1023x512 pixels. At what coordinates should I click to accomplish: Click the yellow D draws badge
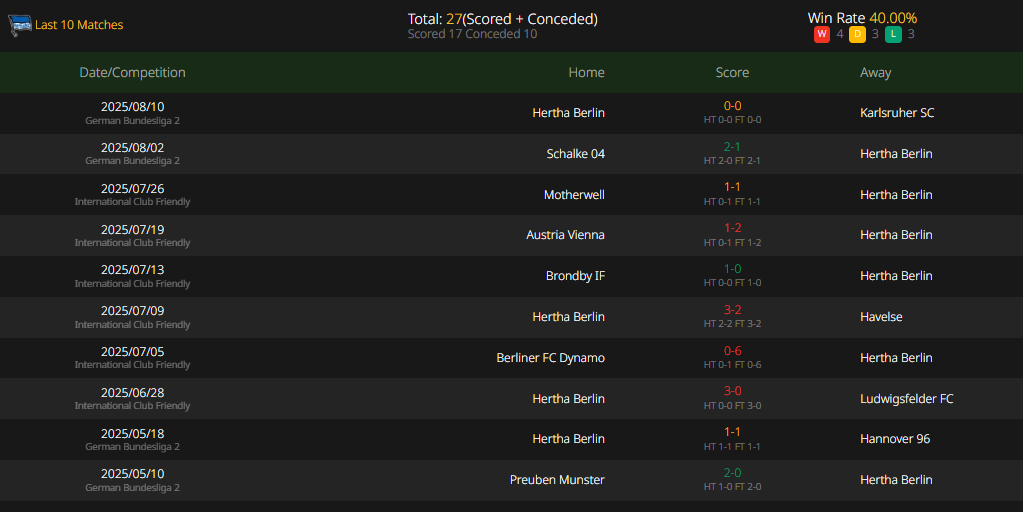857,34
